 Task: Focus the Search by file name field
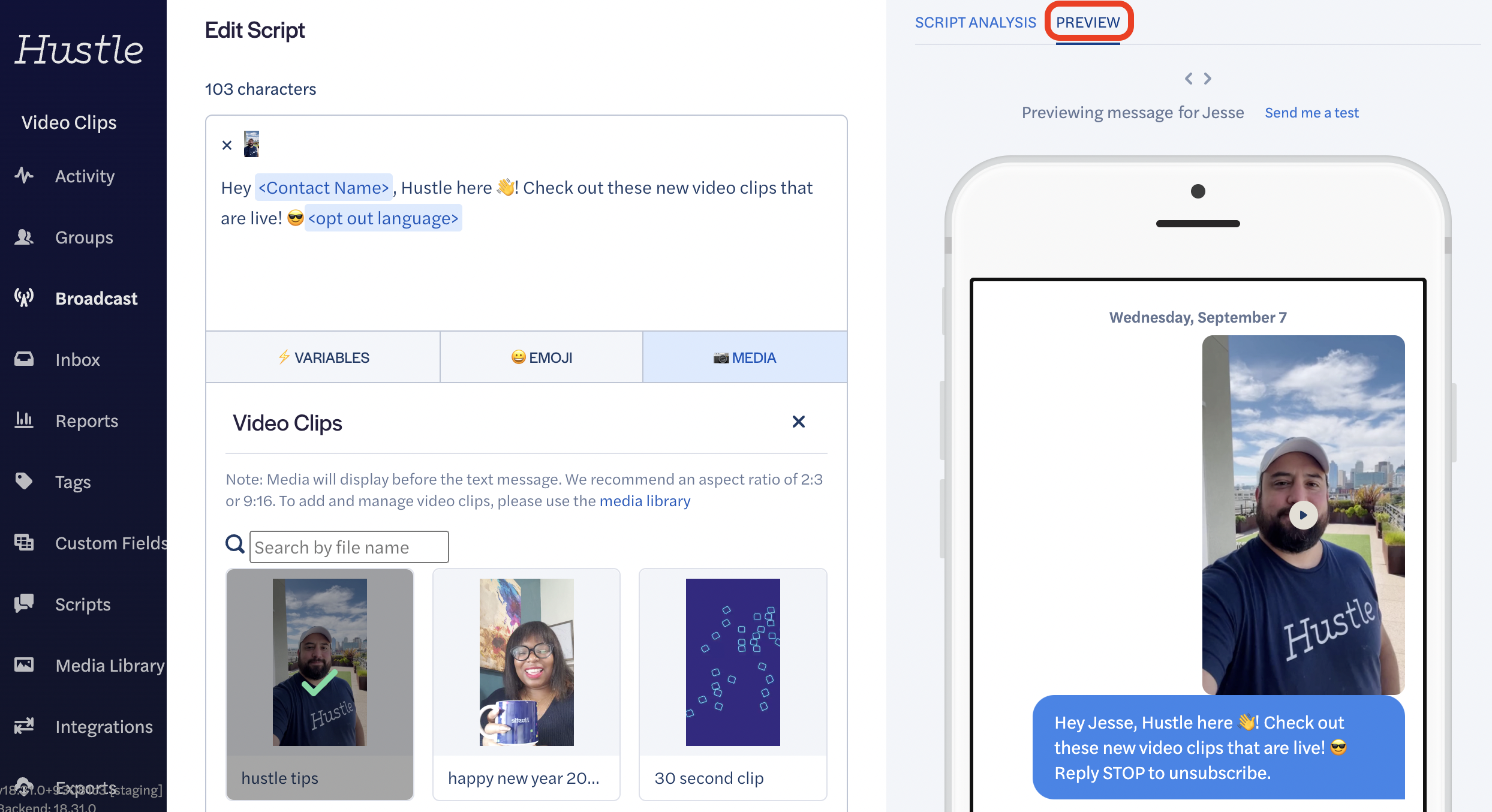click(x=349, y=547)
